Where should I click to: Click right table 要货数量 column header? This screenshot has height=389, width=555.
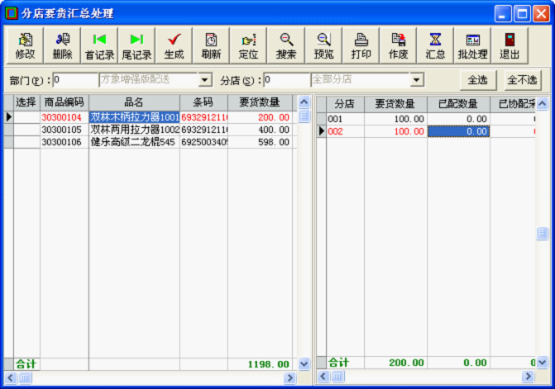396,104
